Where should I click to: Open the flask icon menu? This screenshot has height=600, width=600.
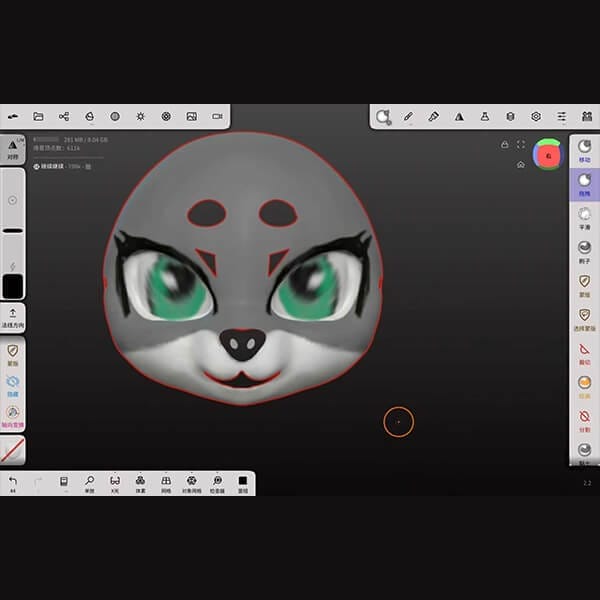(485, 116)
